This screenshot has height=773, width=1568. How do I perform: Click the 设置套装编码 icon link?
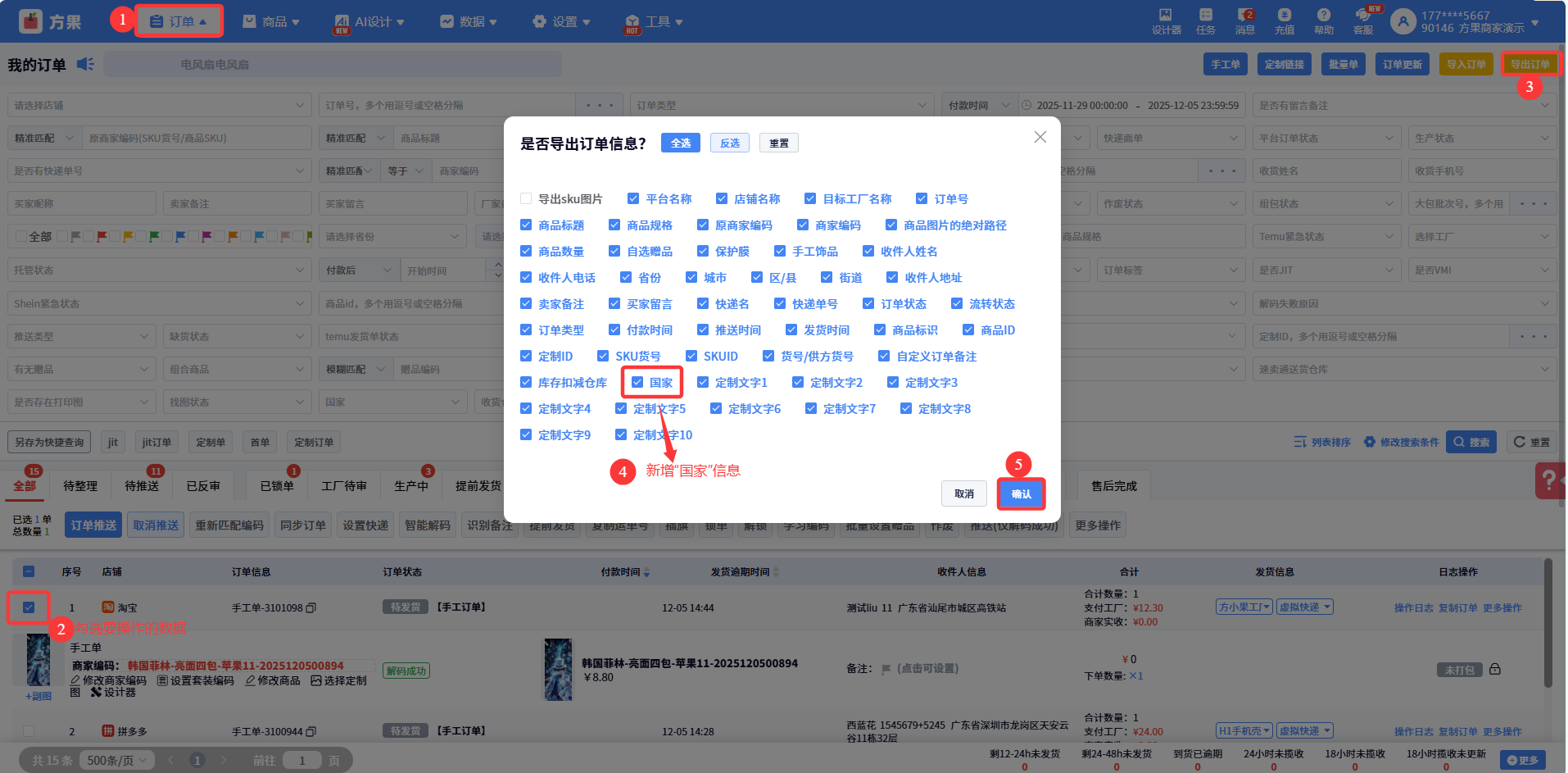195,680
